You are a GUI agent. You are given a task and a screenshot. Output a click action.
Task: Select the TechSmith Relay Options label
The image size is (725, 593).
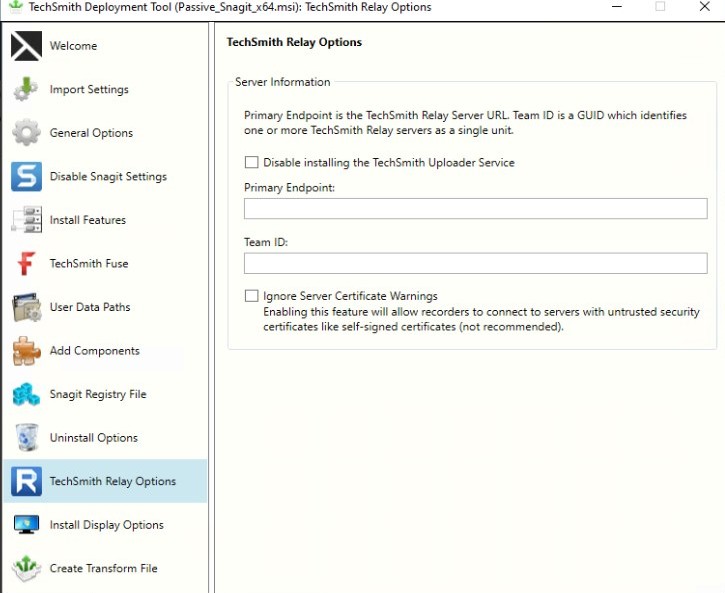(x=113, y=481)
